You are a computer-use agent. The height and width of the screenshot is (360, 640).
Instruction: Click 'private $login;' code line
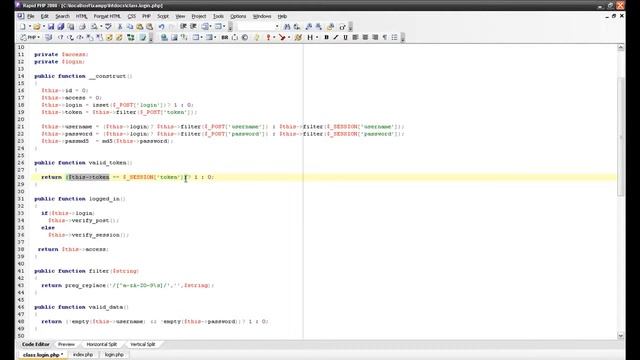[60, 62]
